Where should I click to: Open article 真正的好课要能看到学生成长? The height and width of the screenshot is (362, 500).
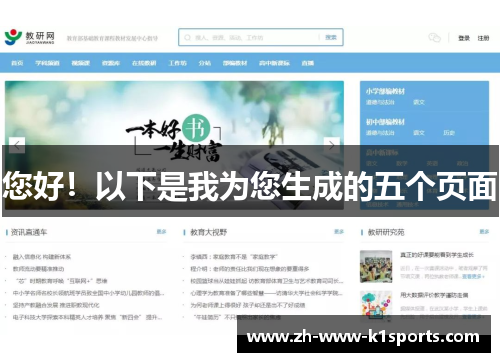click(437, 255)
